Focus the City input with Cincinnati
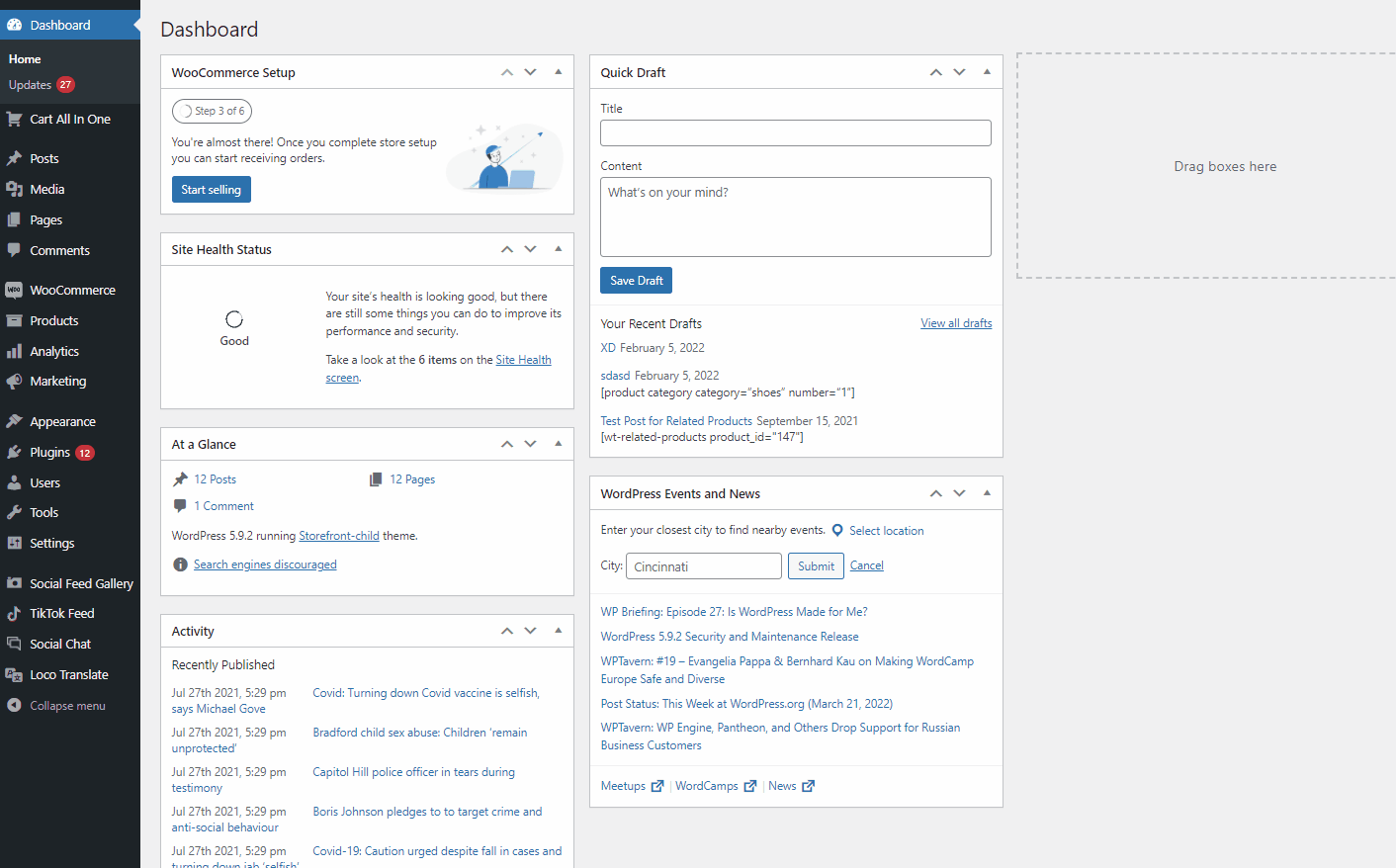This screenshot has height=868, width=1396. pyautogui.click(x=704, y=566)
